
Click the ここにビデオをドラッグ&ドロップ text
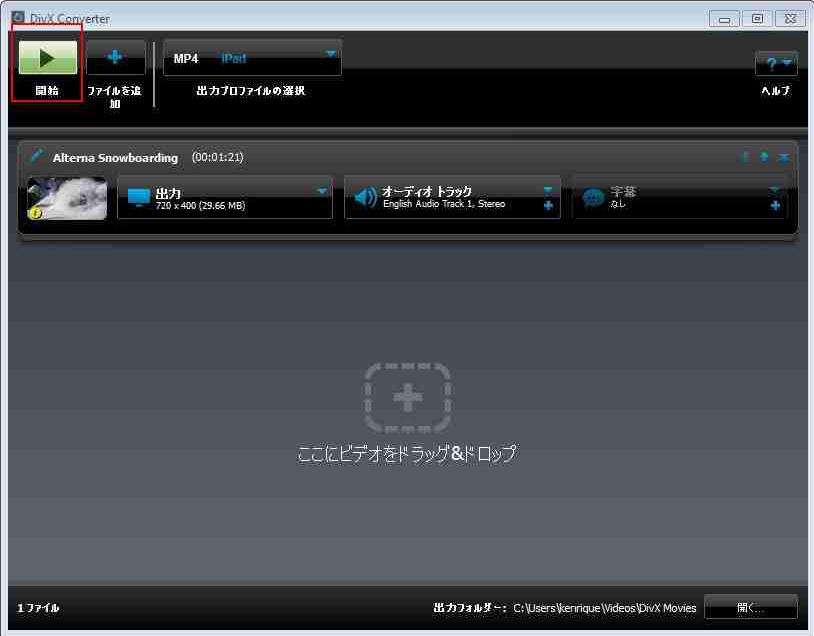point(407,453)
